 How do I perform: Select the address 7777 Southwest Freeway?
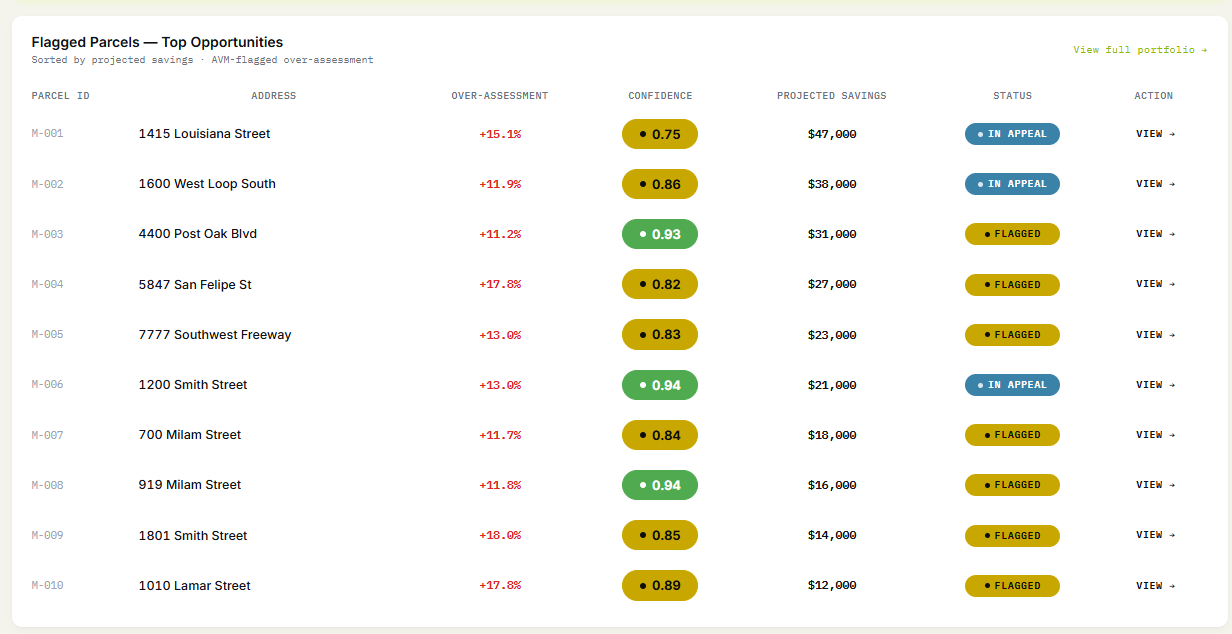click(215, 335)
